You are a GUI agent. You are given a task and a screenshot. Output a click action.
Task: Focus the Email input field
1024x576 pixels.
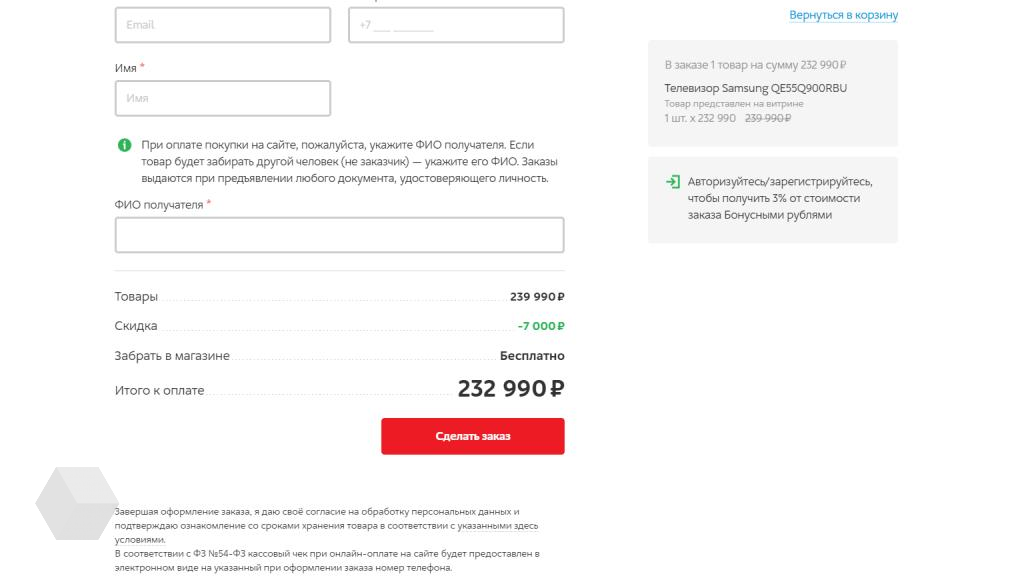[223, 25]
